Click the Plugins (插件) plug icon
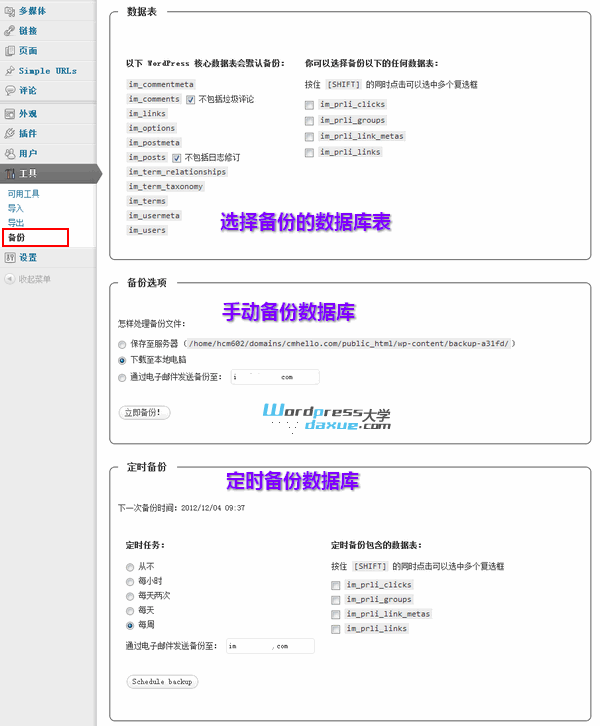This screenshot has height=726, width=600. point(9,134)
